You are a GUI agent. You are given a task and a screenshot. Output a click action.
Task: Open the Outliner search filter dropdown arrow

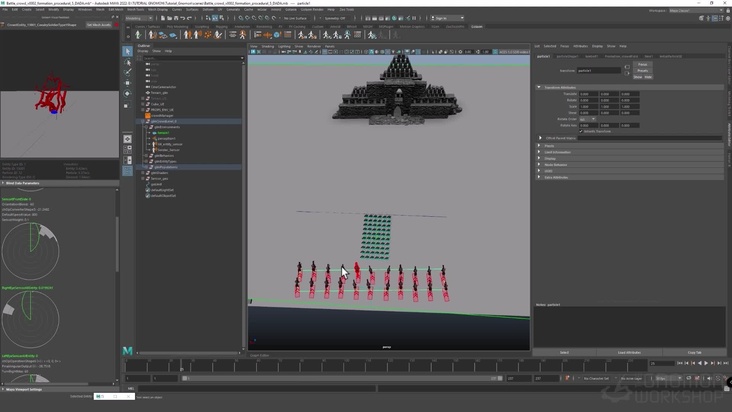pos(242,58)
